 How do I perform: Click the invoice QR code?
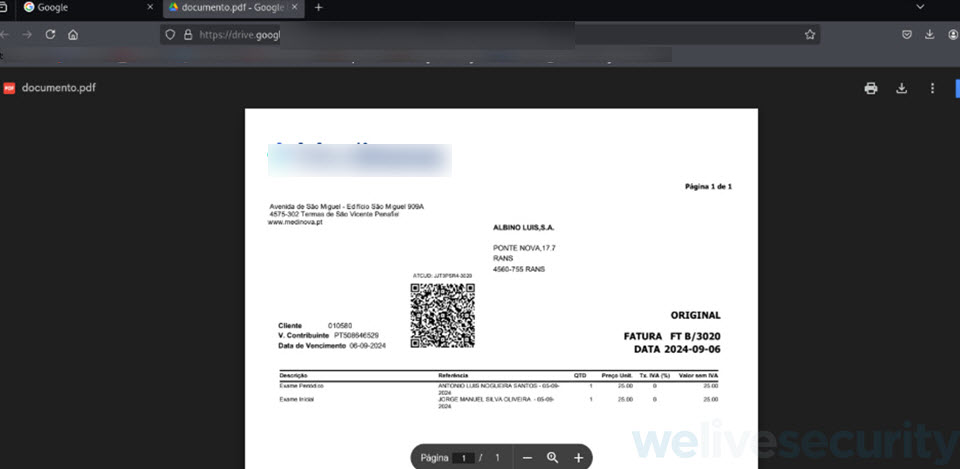[x=443, y=315]
